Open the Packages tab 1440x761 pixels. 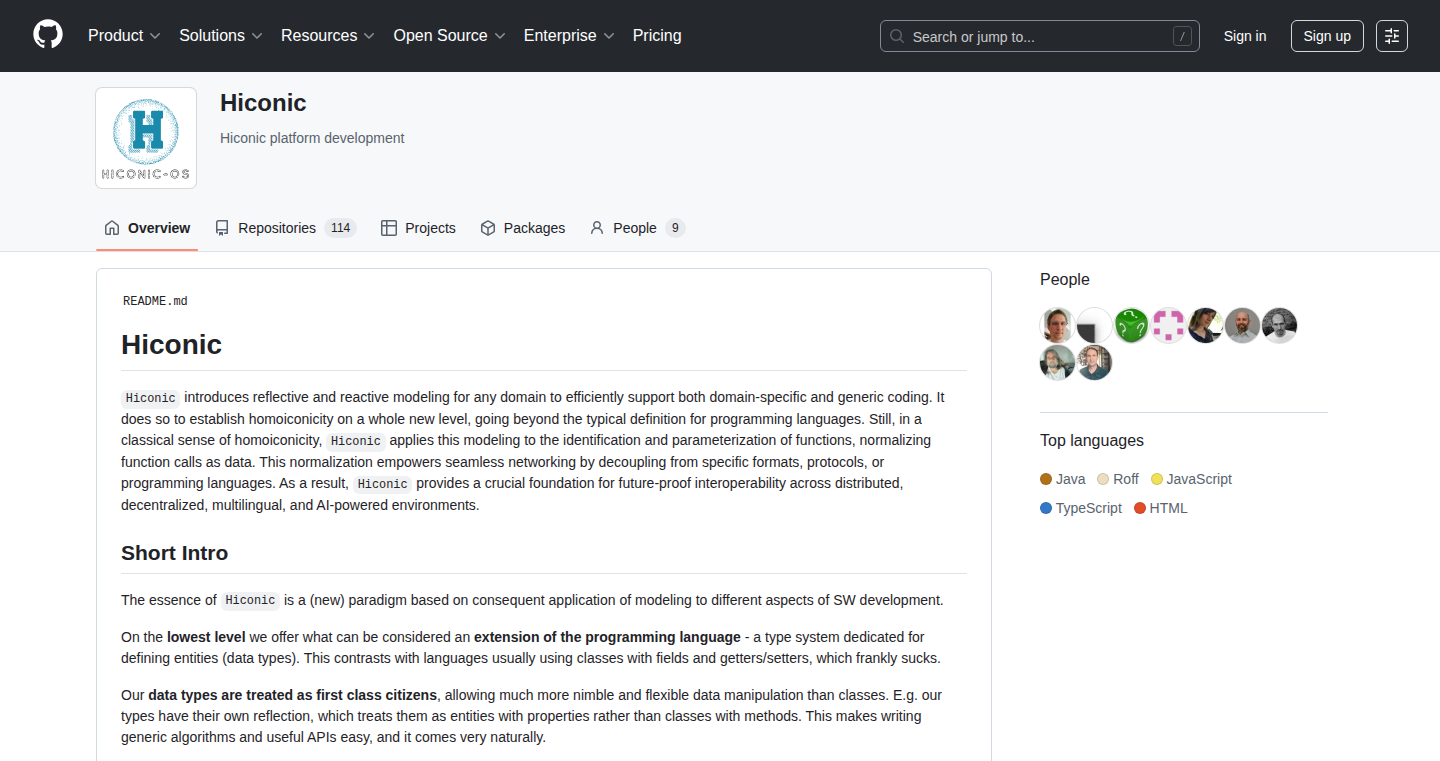coord(522,228)
